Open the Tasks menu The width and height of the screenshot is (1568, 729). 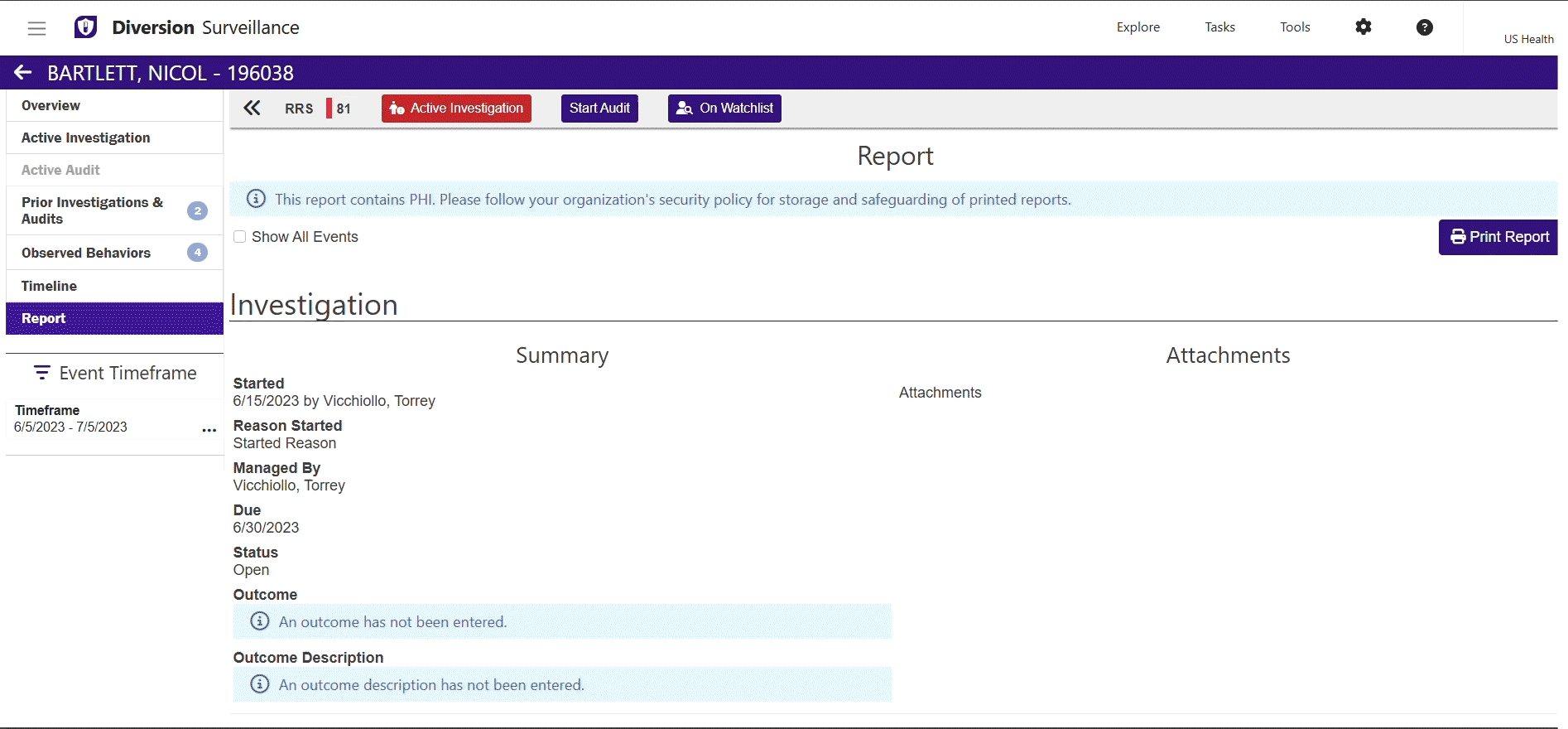(x=1219, y=27)
